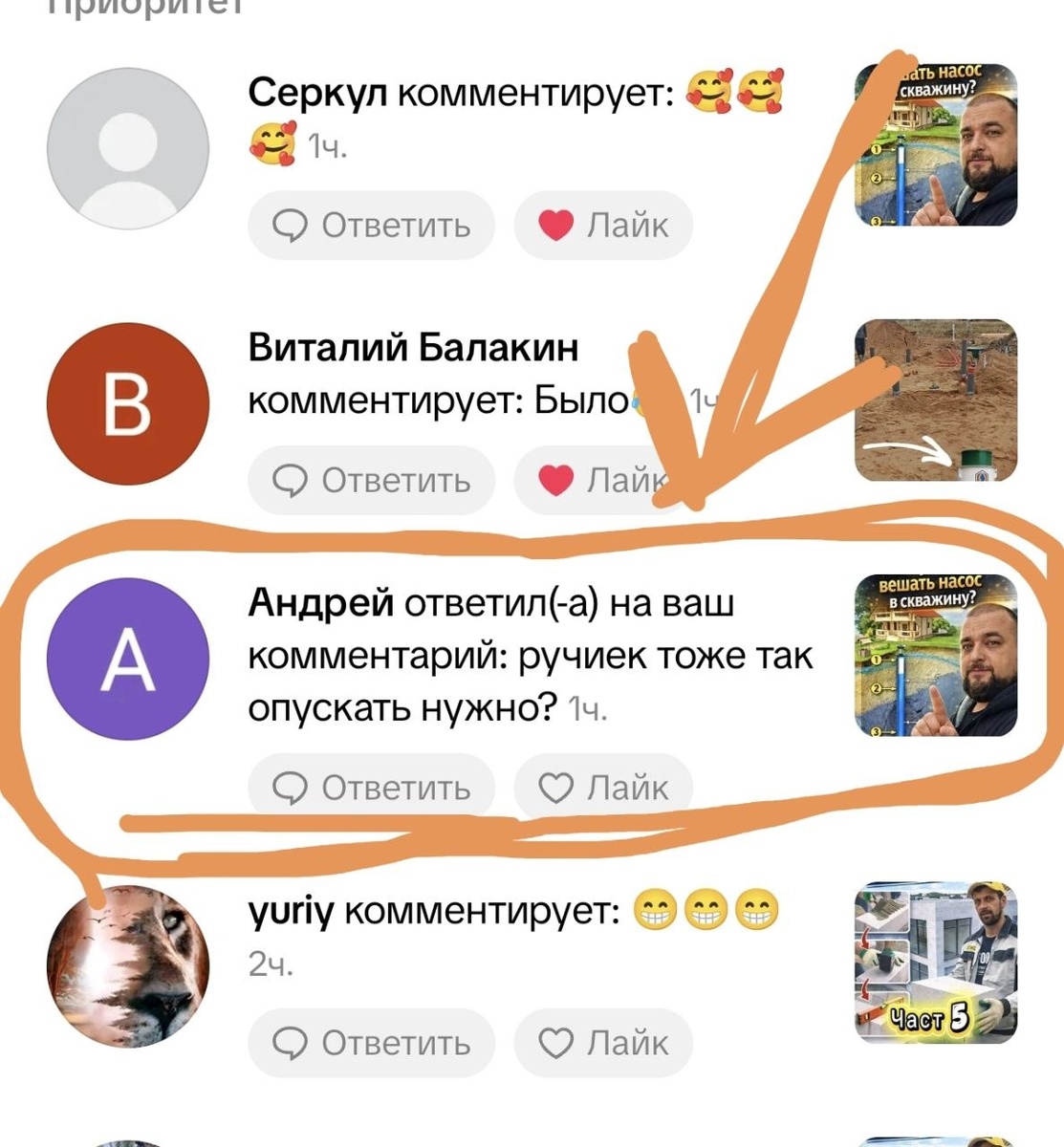The height and width of the screenshot is (1147, 1064).
Task: Open video thumbnail next to Серкул's comment
Action: [935, 144]
